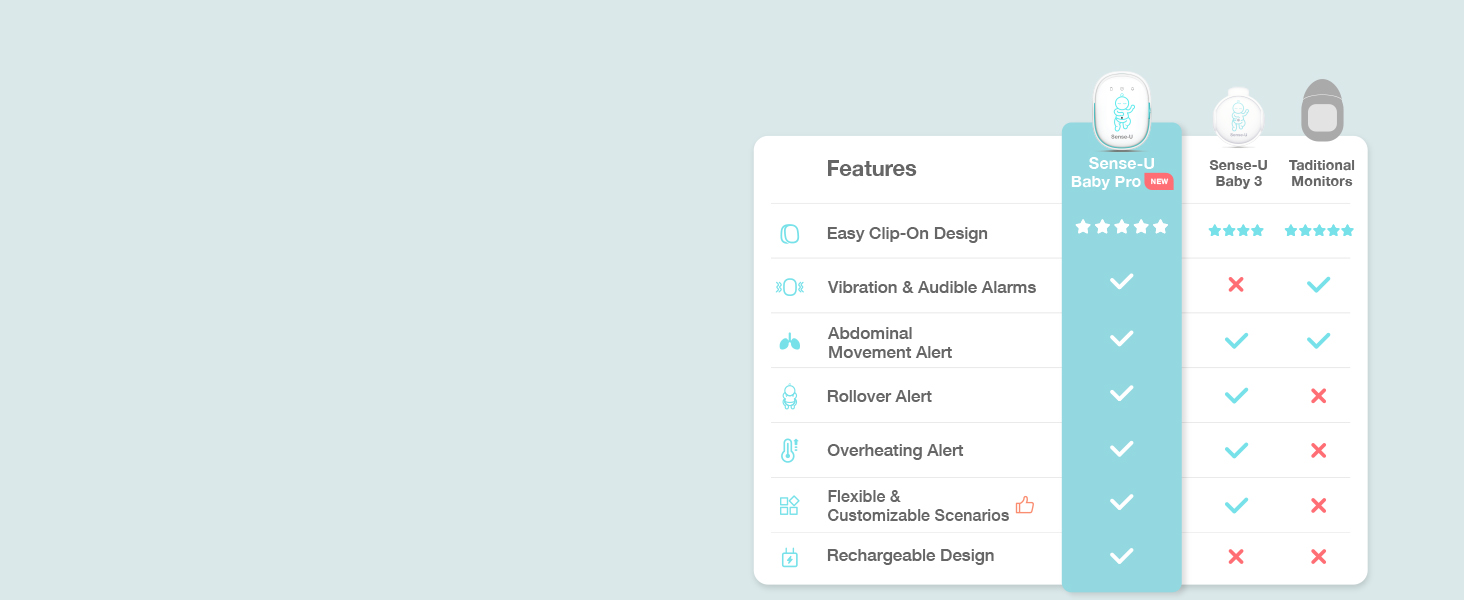The width and height of the screenshot is (1464, 600).
Task: Click the Baby 3 checkmark for Rollover Alert
Action: (1236, 396)
